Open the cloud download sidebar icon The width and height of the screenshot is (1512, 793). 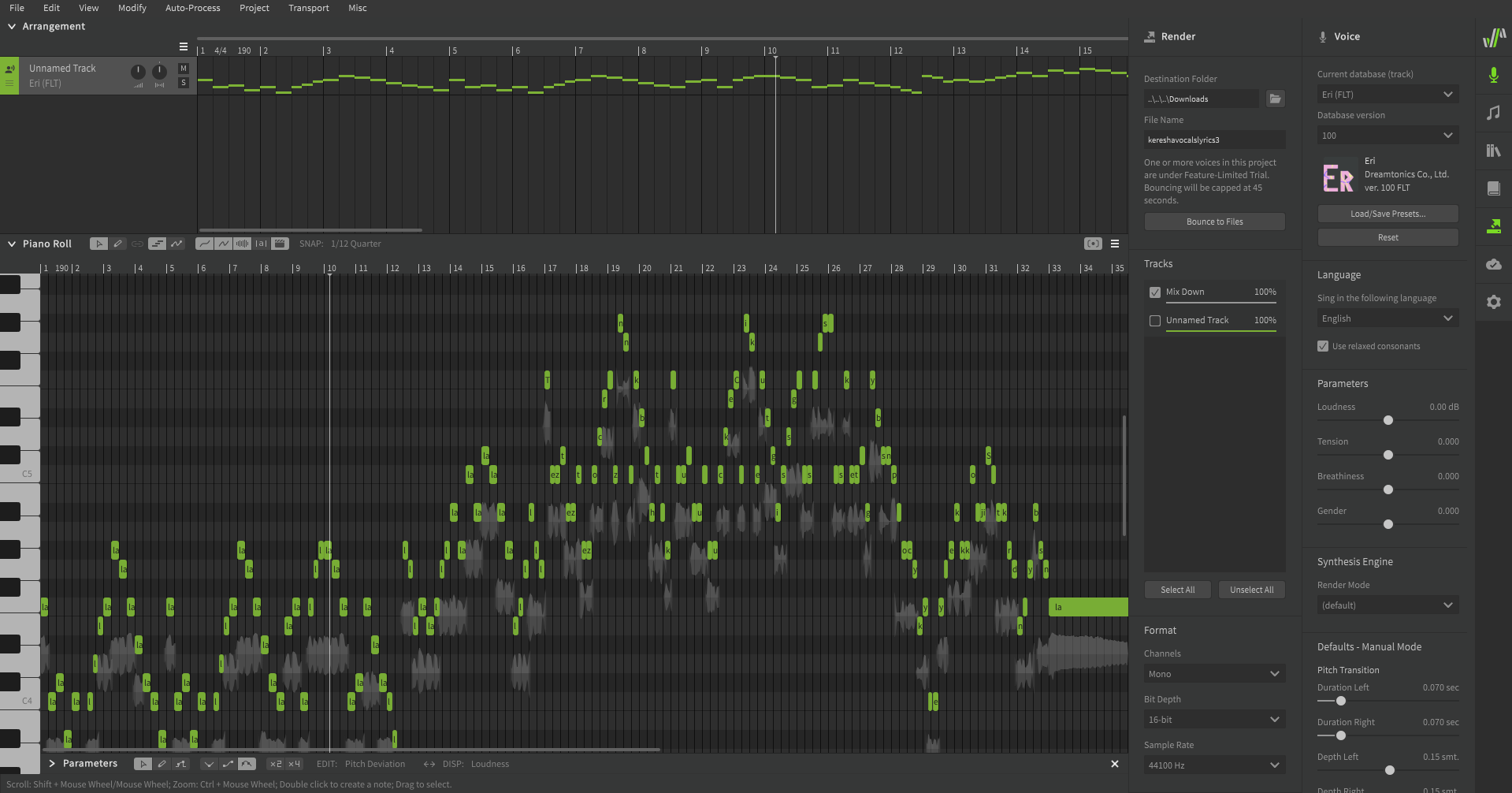tap(1493, 264)
